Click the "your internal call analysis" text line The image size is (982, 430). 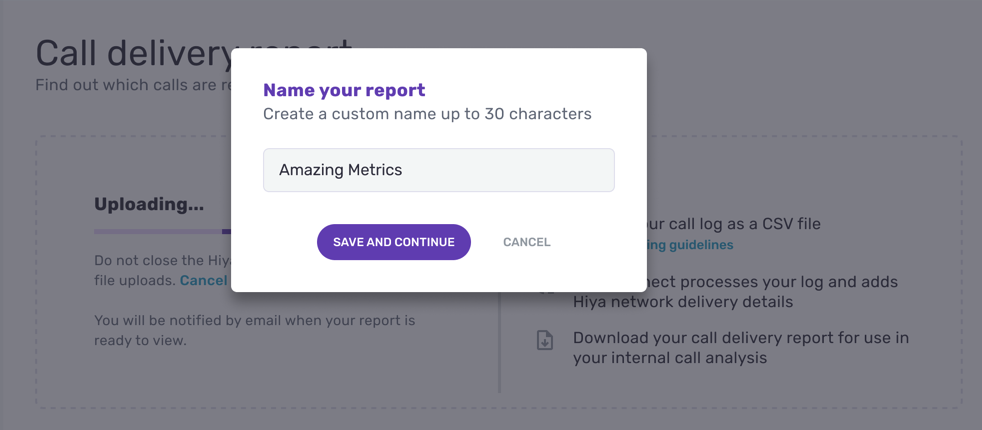(669, 358)
